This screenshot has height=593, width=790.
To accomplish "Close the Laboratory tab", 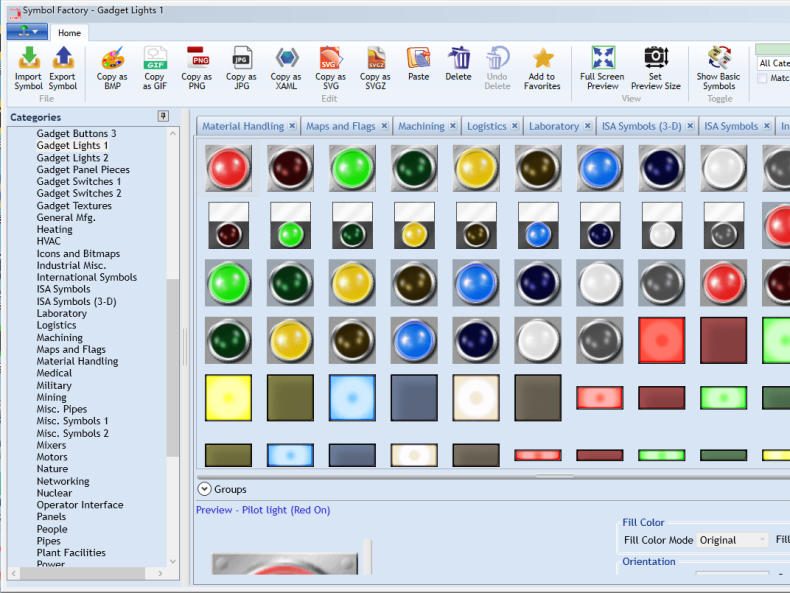I will [x=587, y=125].
